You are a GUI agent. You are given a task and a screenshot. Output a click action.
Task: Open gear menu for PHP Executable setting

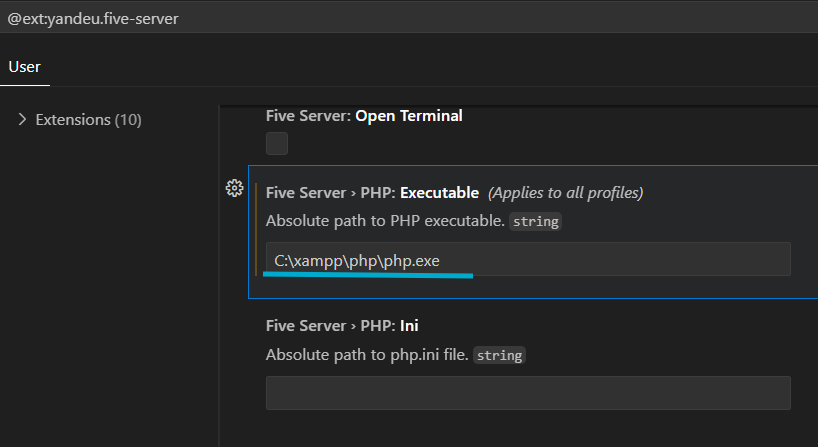point(234,188)
